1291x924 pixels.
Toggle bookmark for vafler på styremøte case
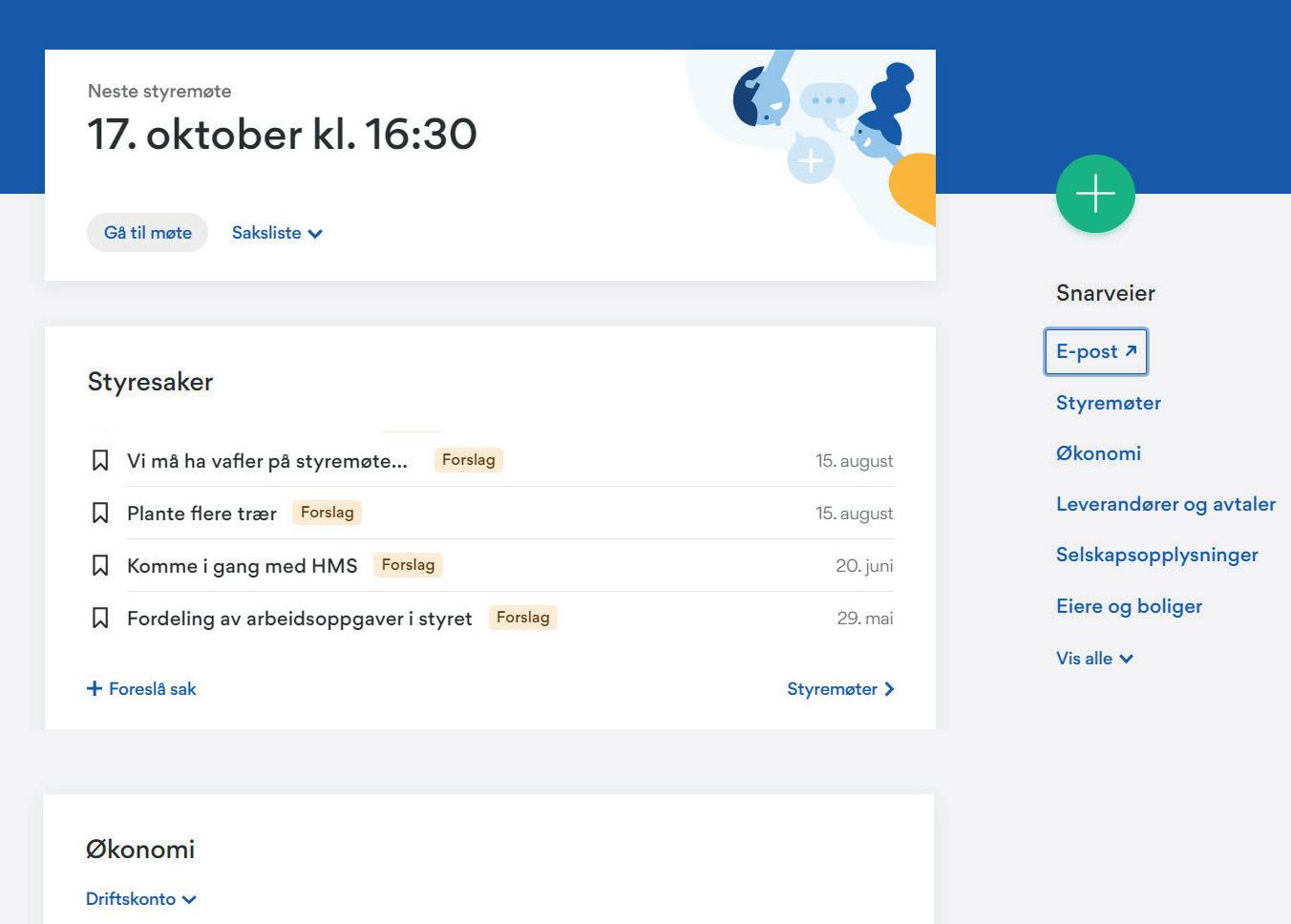[x=99, y=461]
